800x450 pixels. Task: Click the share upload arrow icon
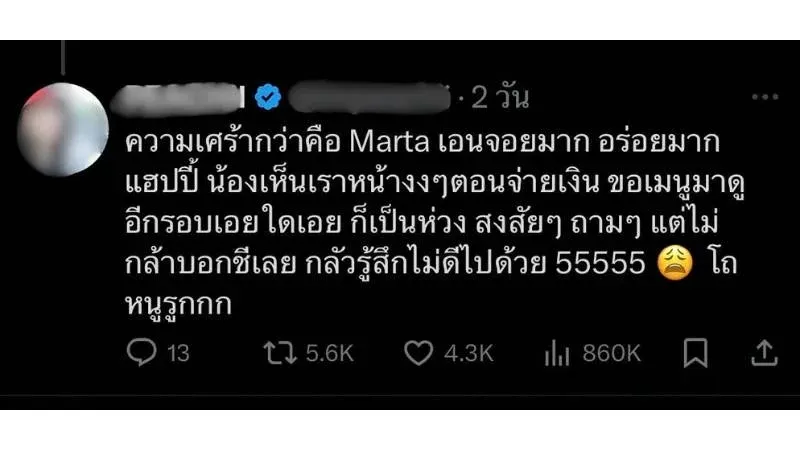coord(764,353)
